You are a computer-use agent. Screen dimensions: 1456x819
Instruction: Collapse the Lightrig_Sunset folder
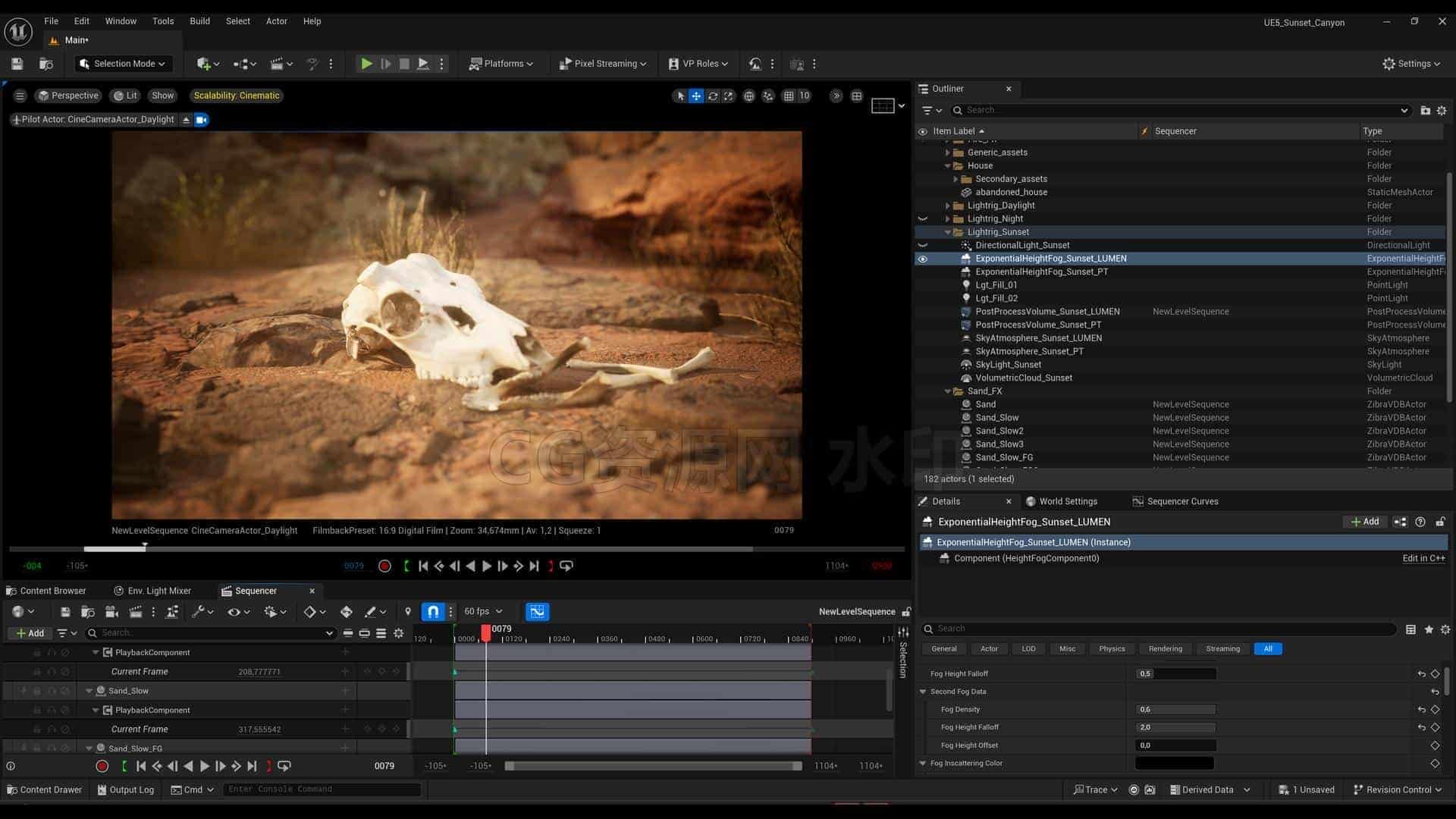tap(947, 233)
